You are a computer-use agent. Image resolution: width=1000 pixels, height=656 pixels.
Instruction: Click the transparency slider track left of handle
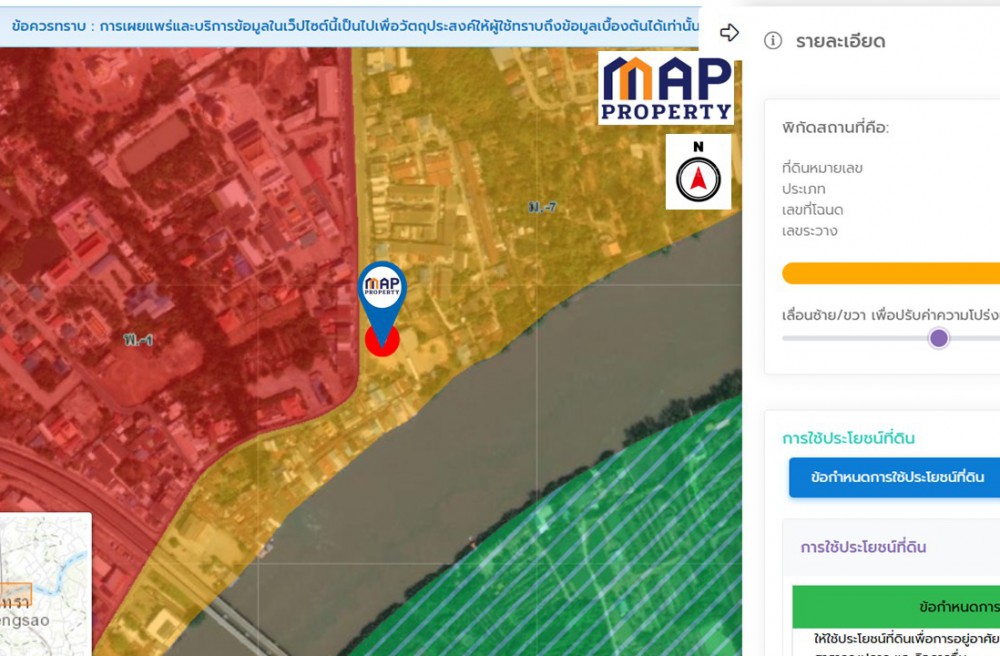pos(855,338)
